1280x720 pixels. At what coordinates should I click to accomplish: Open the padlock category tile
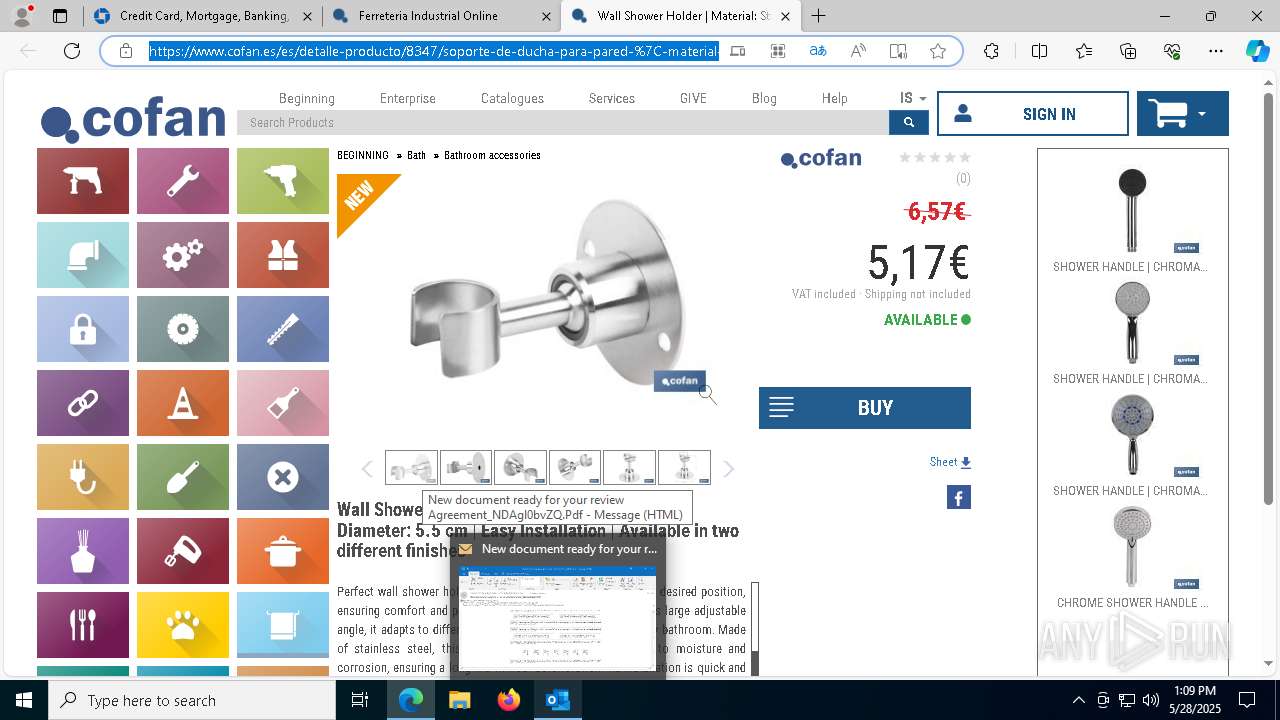coord(83,329)
